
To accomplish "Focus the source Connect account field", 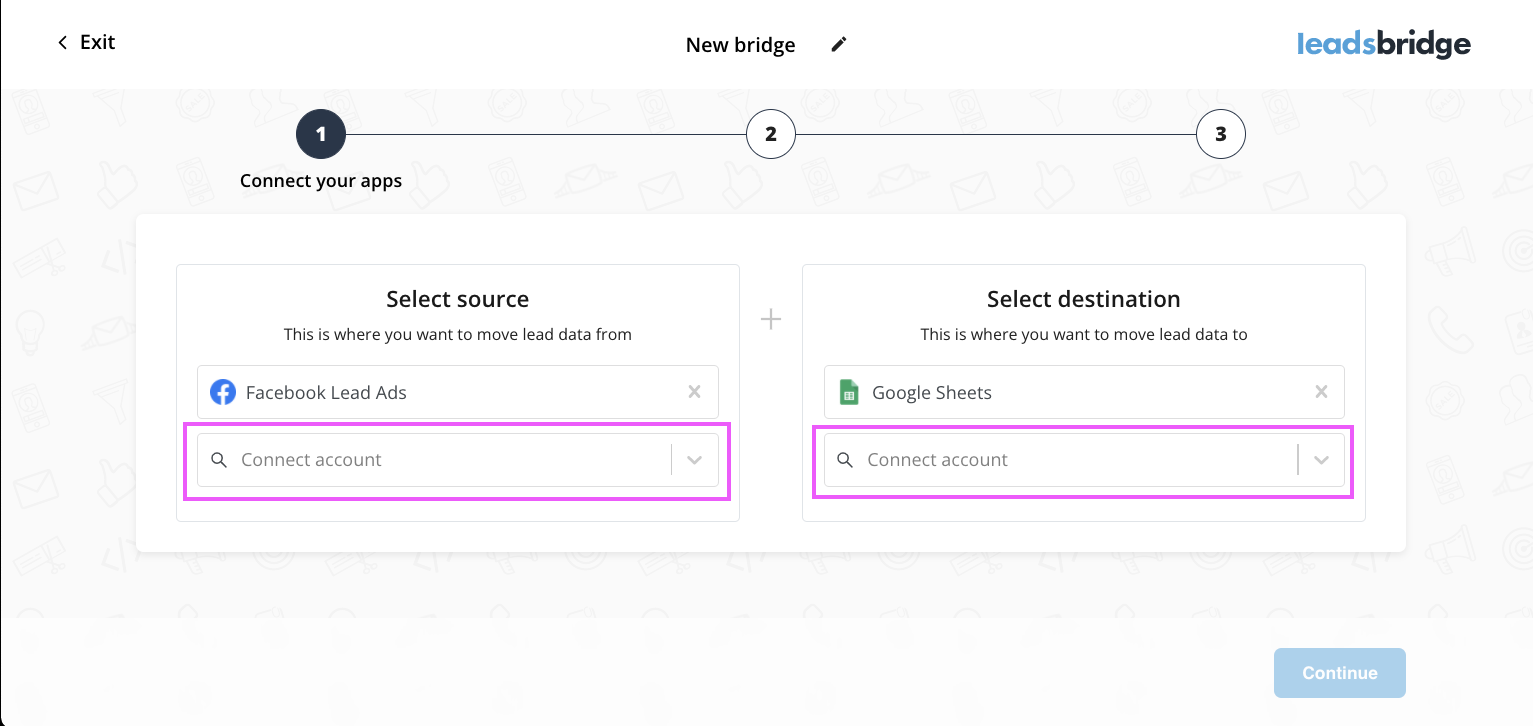I will click(440, 460).
